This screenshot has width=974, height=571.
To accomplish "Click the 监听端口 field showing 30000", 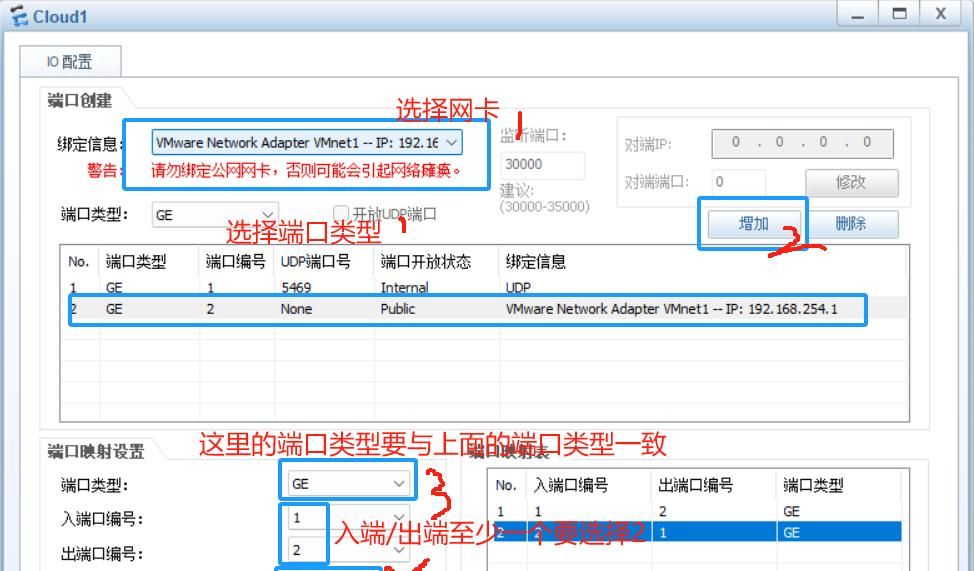I will 542,165.
